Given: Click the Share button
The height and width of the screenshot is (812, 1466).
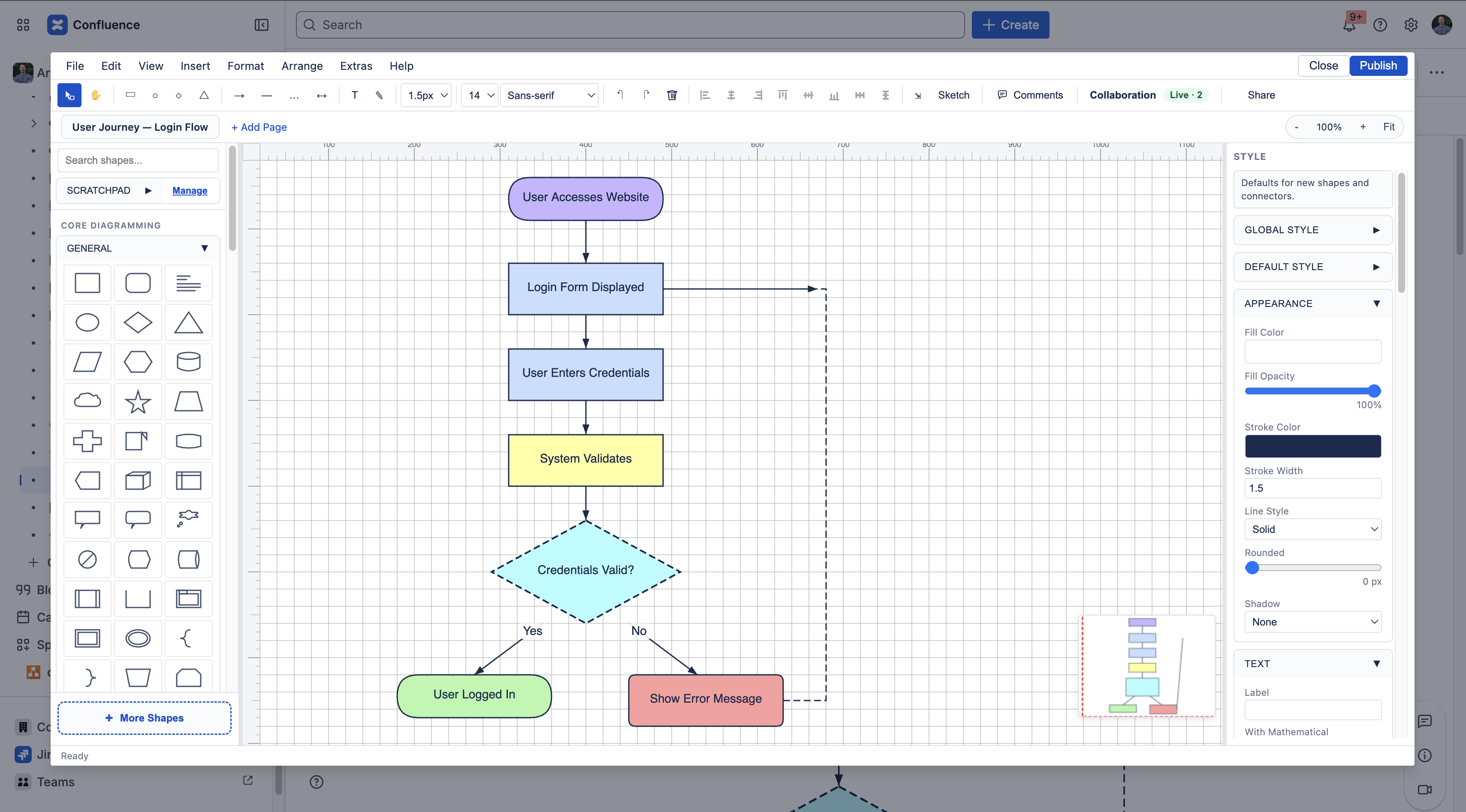Looking at the screenshot, I should click(1261, 95).
